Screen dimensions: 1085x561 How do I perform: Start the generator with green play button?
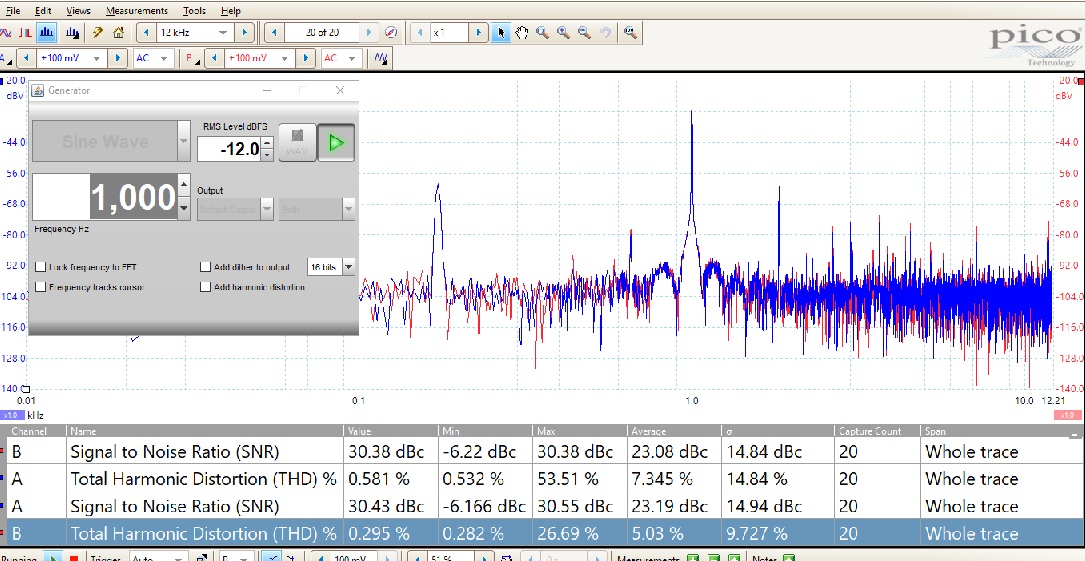pos(336,142)
